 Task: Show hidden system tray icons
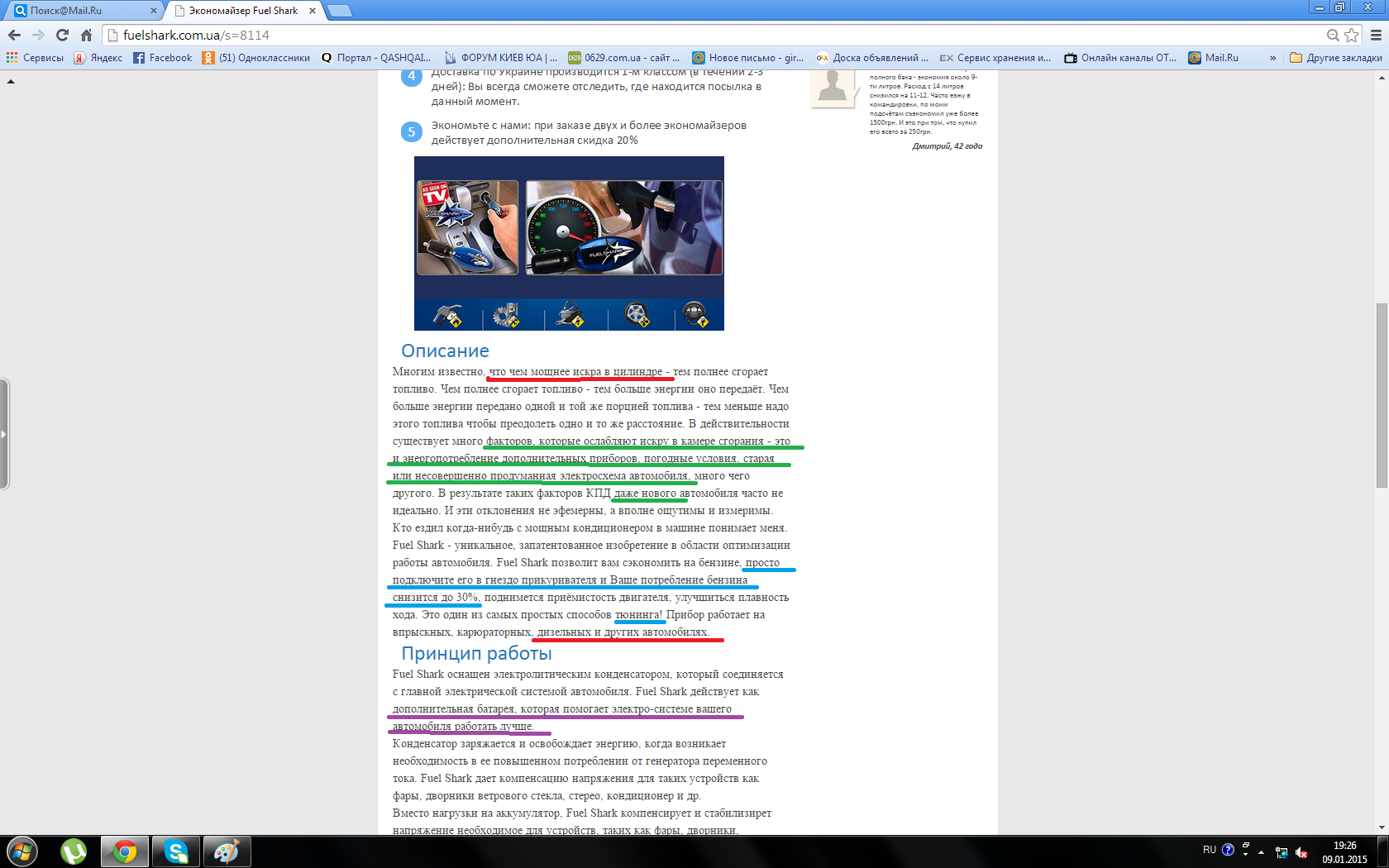(1261, 851)
